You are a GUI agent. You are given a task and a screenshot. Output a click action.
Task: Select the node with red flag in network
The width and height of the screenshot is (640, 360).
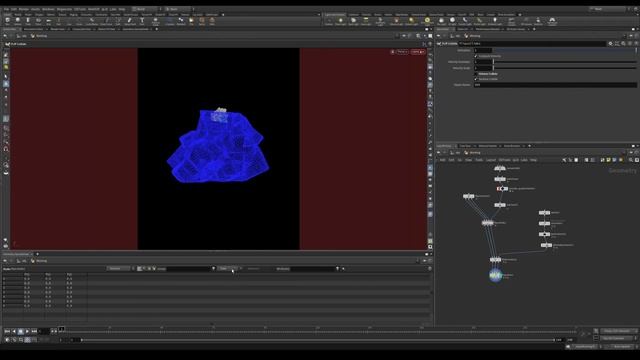[502, 189]
